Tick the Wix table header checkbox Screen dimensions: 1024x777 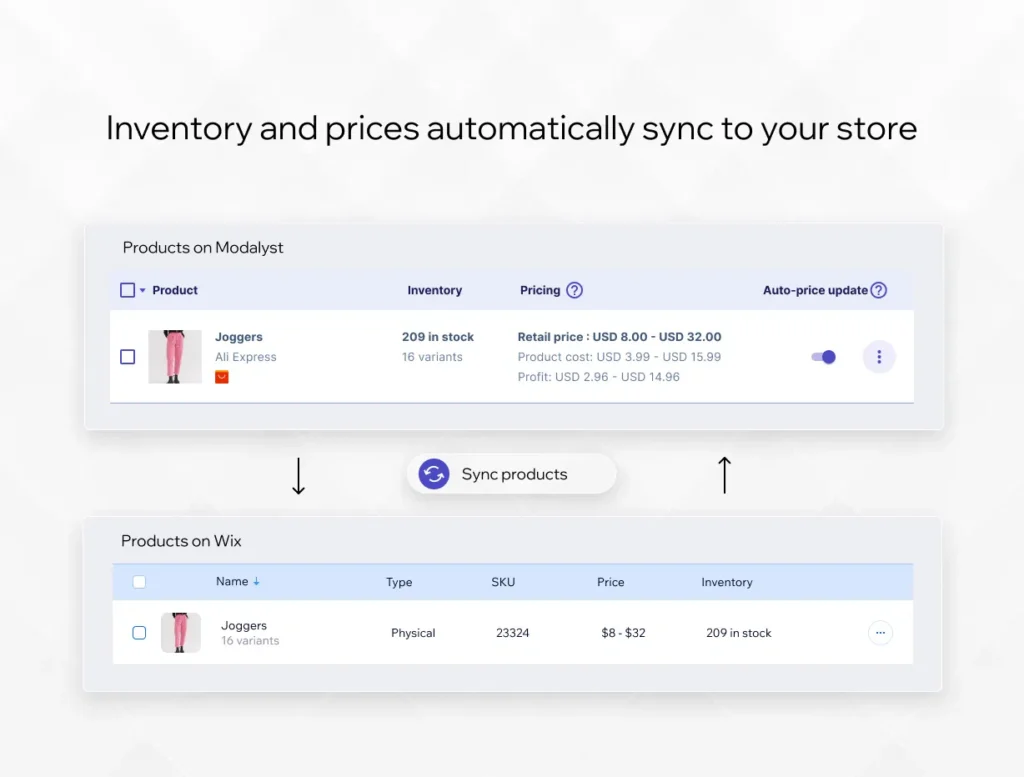[139, 582]
